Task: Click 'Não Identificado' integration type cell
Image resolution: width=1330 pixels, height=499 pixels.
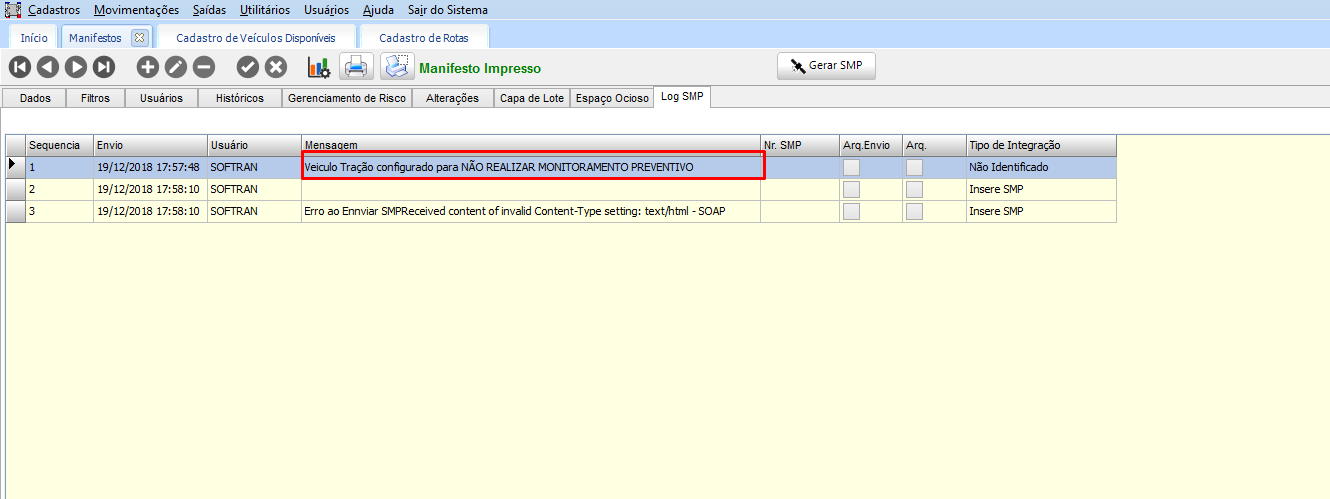Action: pyautogui.click(x=1041, y=167)
